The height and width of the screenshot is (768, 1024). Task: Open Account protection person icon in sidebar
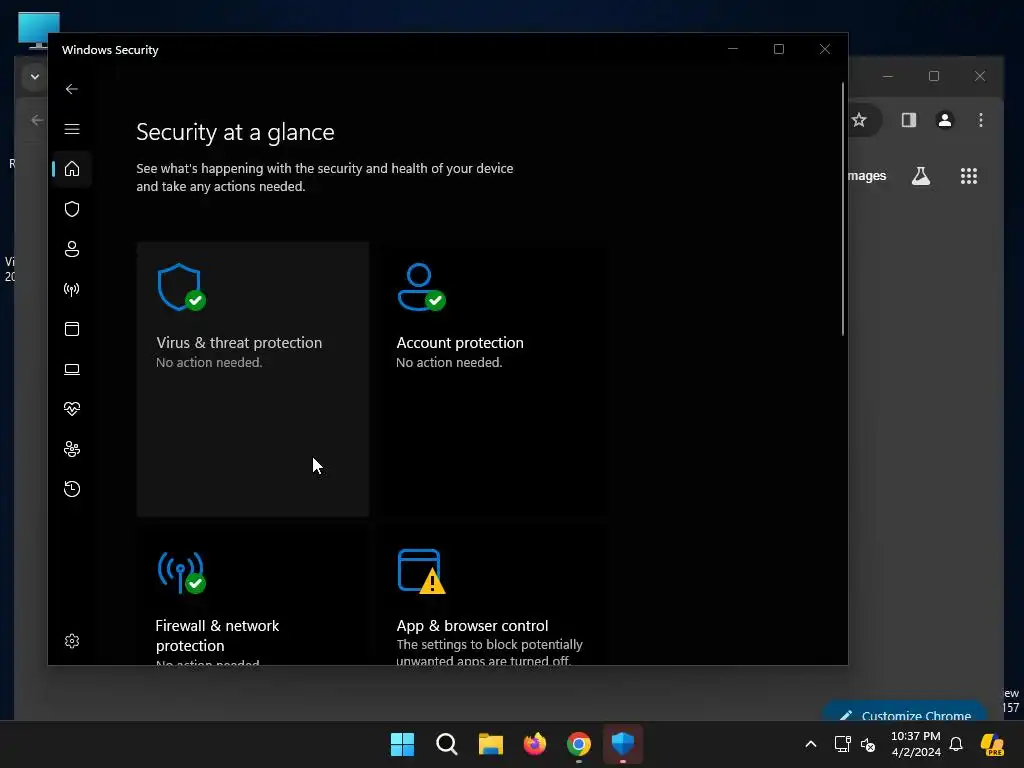(72, 249)
